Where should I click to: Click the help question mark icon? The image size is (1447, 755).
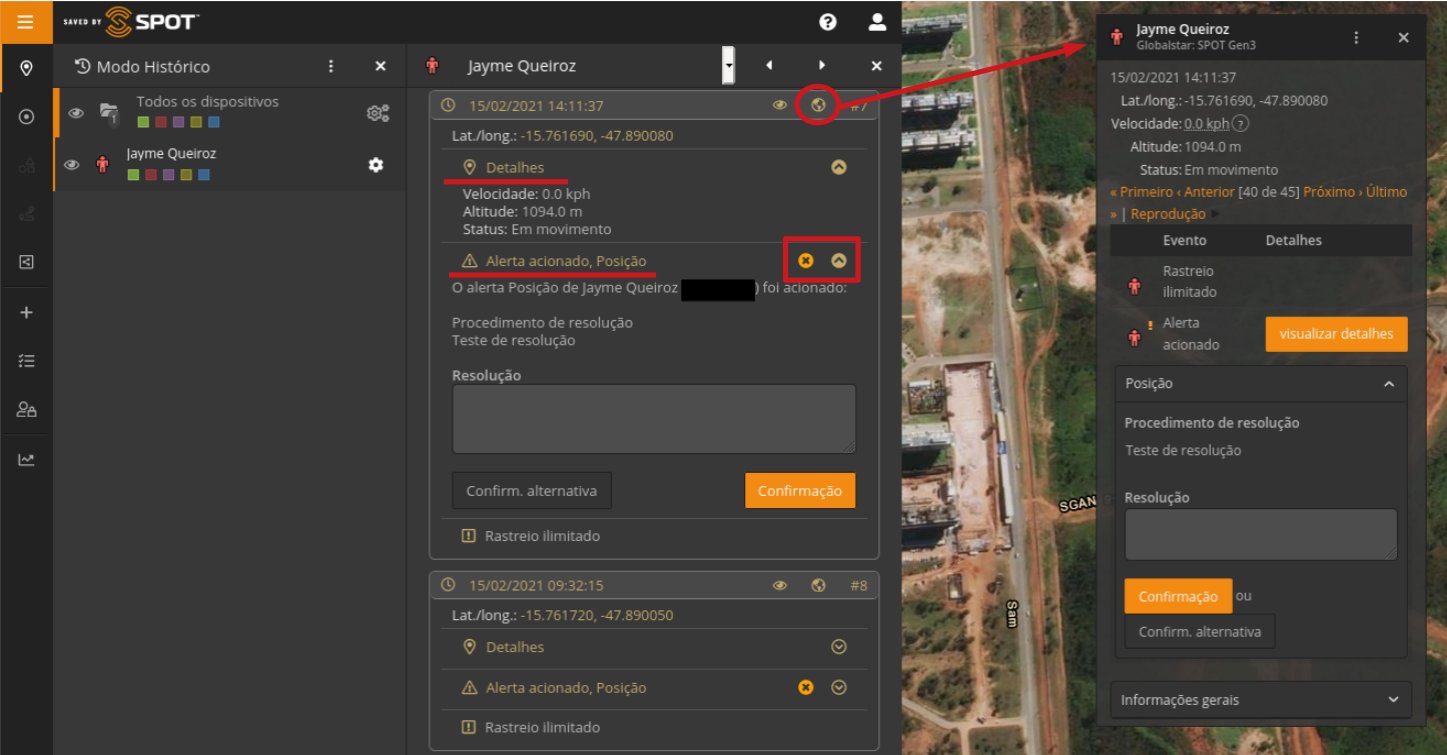(827, 22)
